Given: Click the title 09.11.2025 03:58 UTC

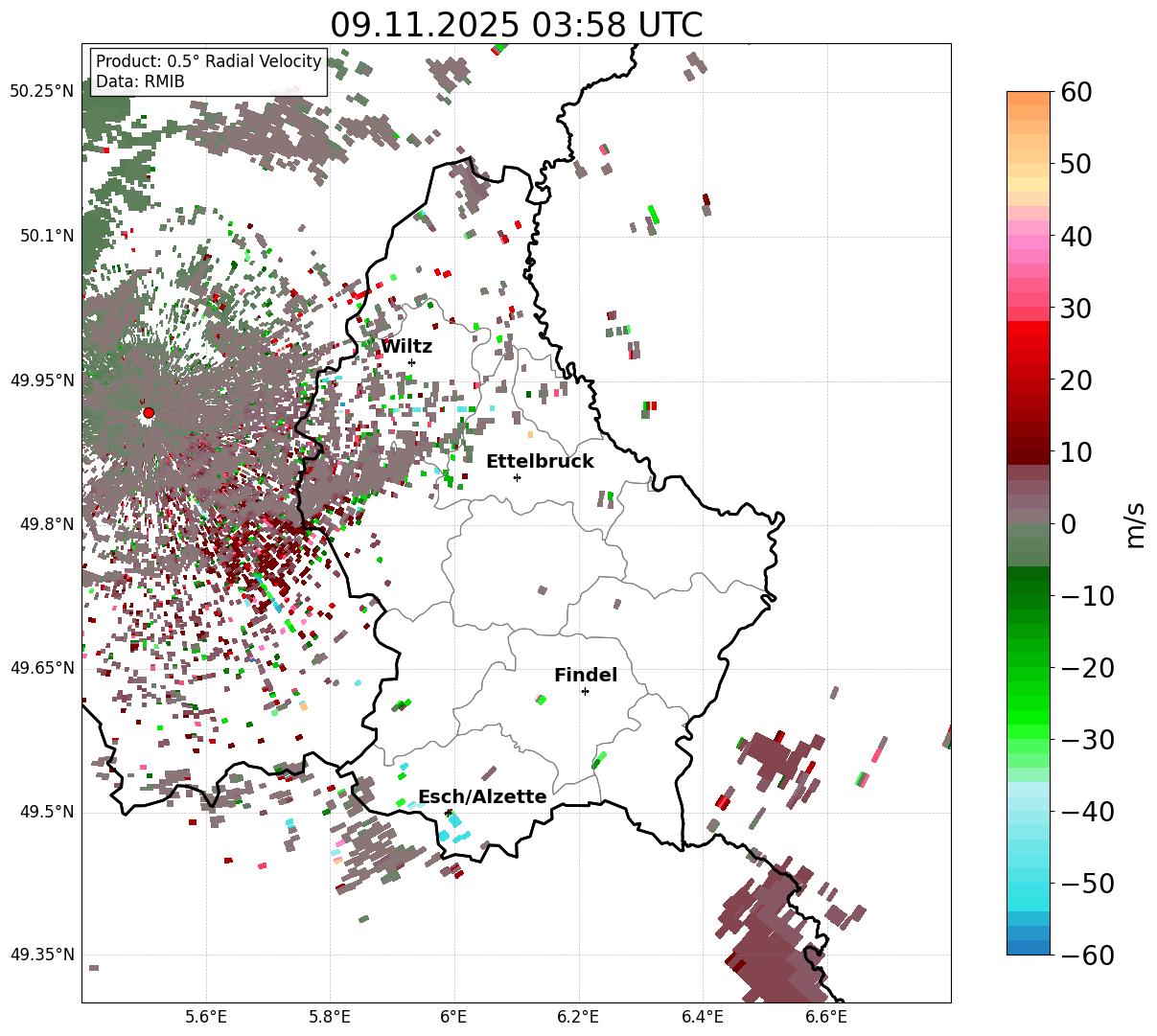Looking at the screenshot, I should pos(517,25).
